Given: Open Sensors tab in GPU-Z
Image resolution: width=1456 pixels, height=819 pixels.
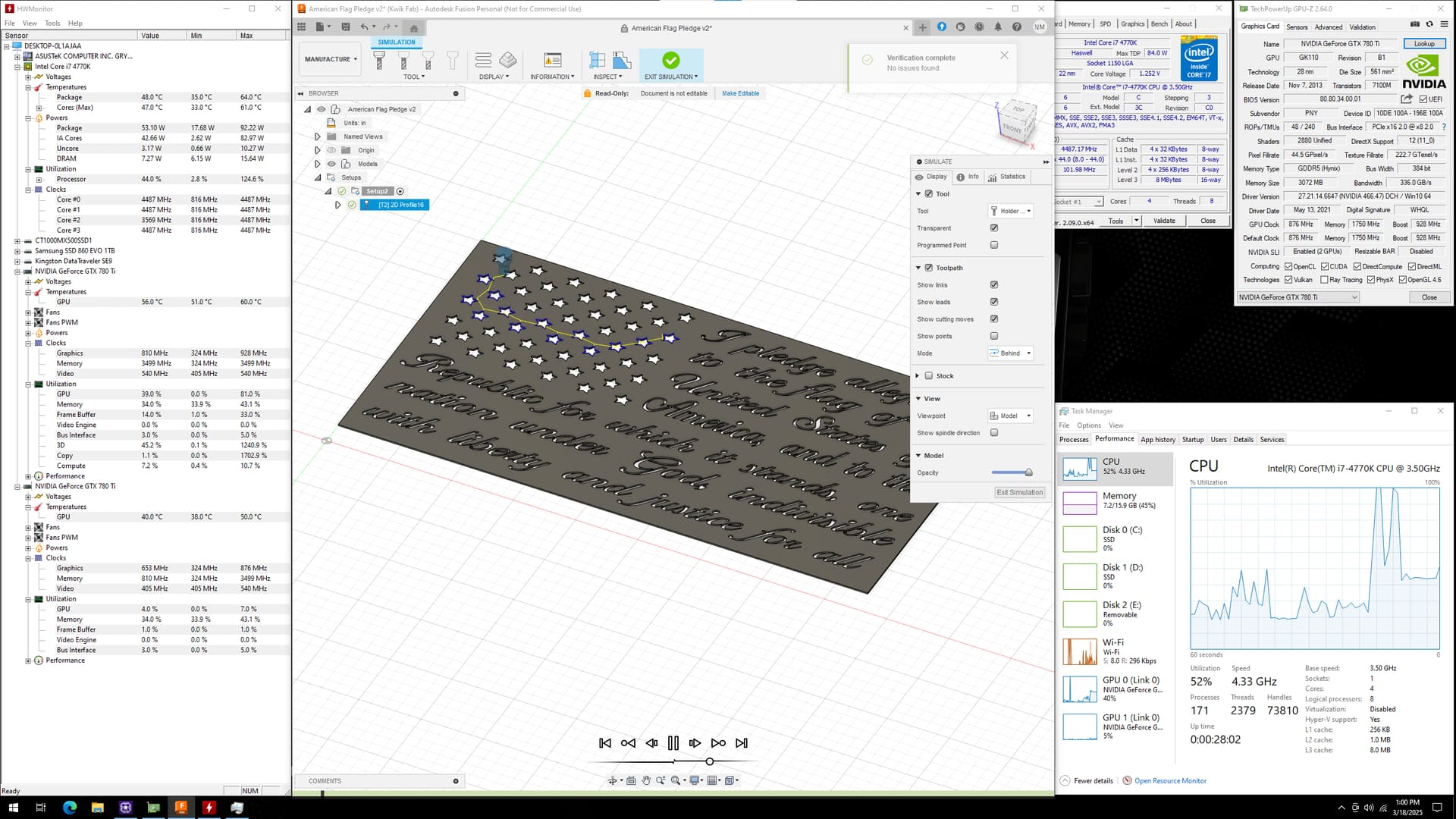Looking at the screenshot, I should [1297, 27].
